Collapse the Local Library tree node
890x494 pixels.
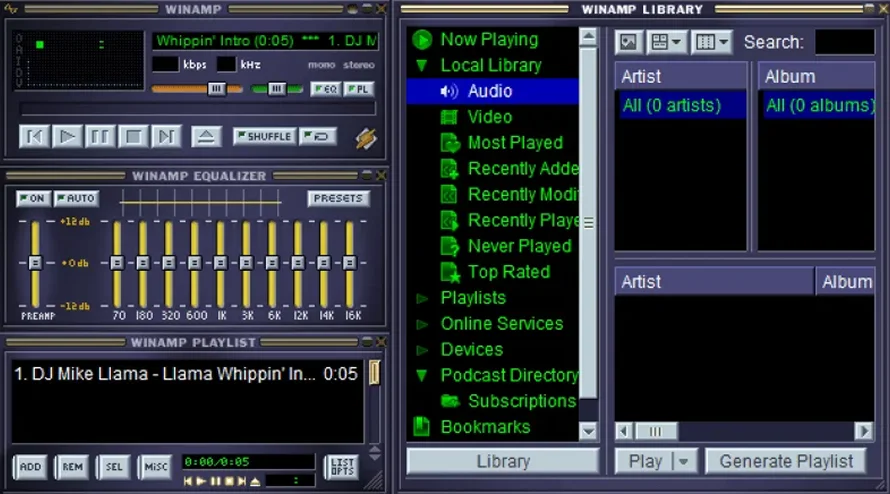pos(422,65)
